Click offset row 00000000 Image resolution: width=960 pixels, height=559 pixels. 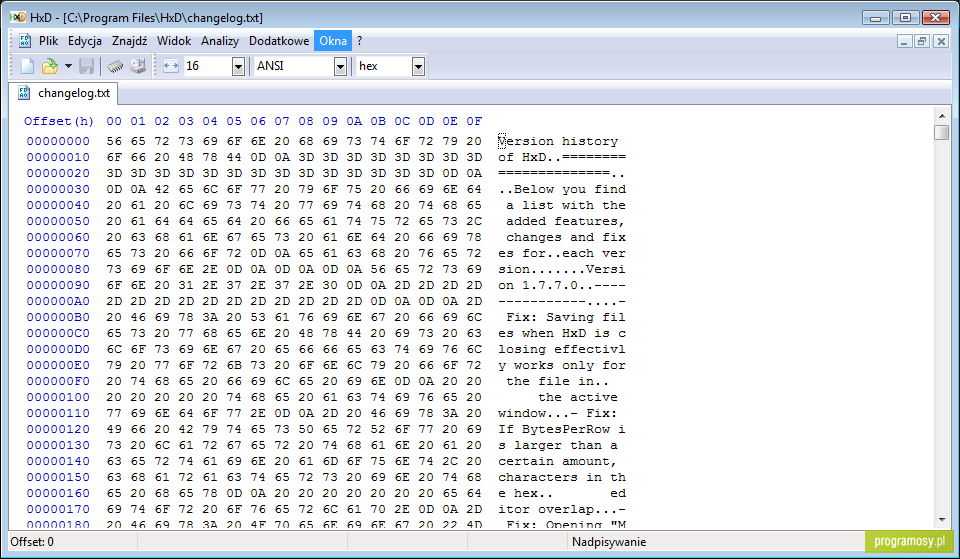[58, 141]
